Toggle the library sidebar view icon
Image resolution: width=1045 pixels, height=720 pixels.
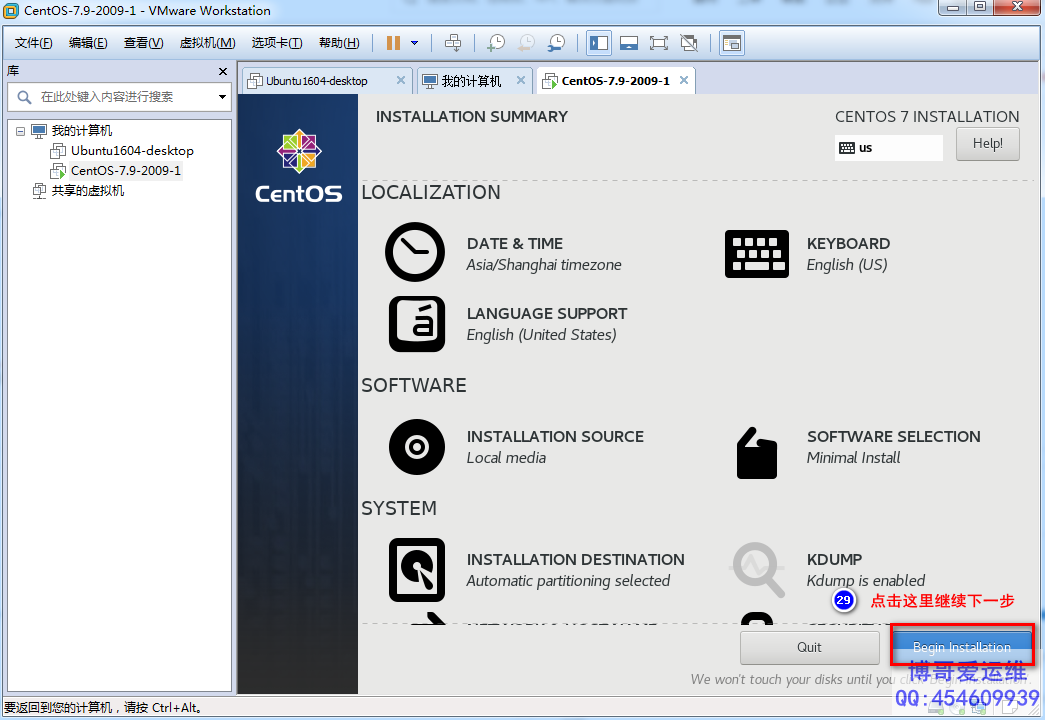[599, 43]
